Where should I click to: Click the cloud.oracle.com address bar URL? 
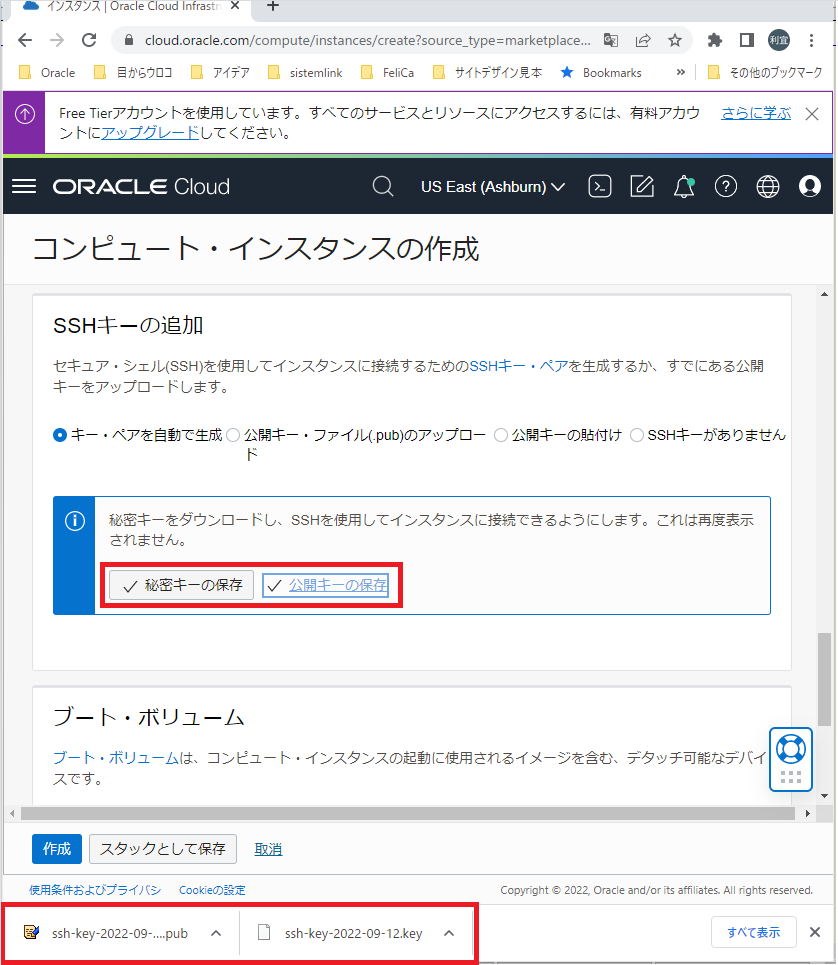coord(367,41)
